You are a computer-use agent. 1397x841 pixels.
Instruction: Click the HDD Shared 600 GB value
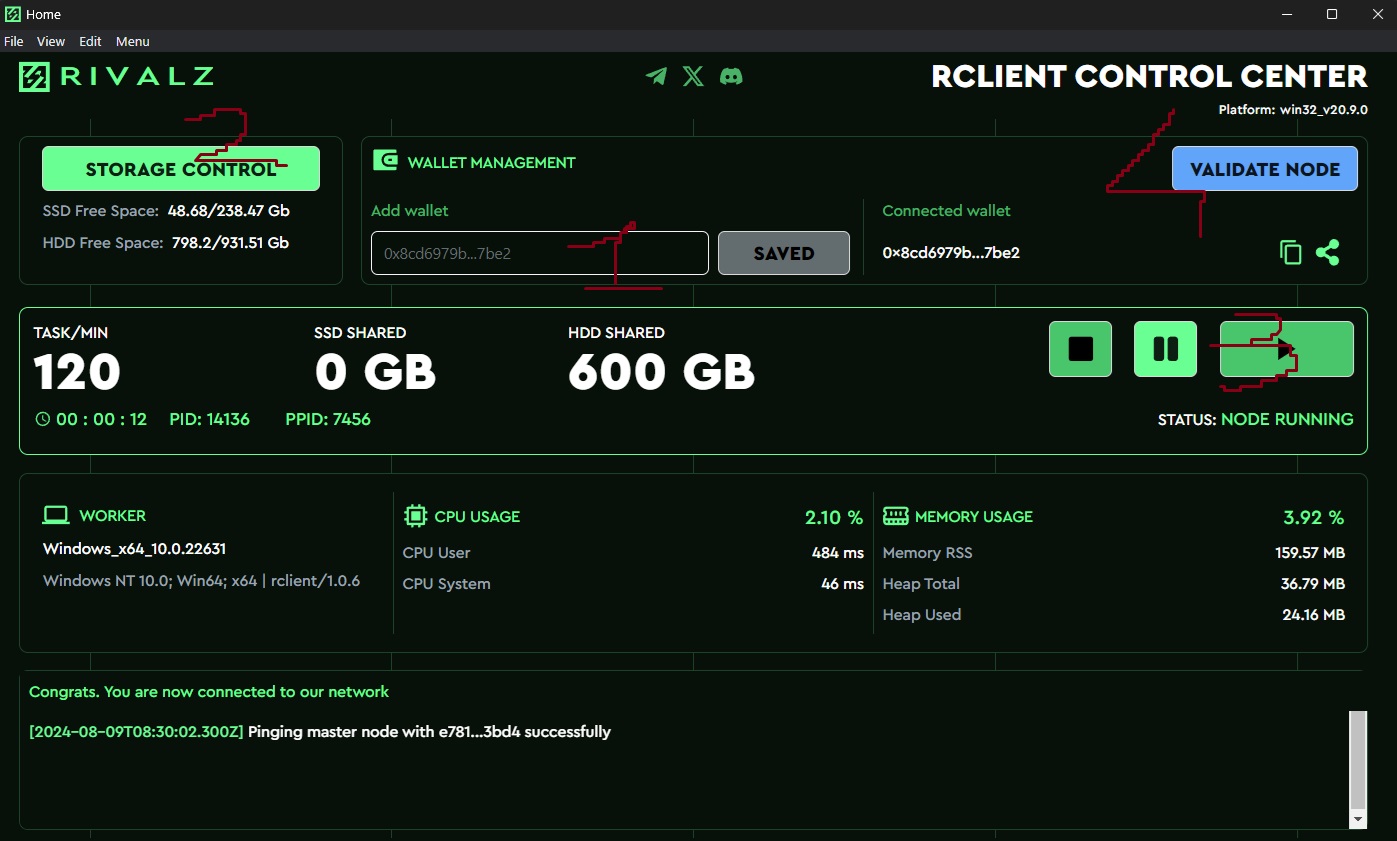[x=661, y=372]
